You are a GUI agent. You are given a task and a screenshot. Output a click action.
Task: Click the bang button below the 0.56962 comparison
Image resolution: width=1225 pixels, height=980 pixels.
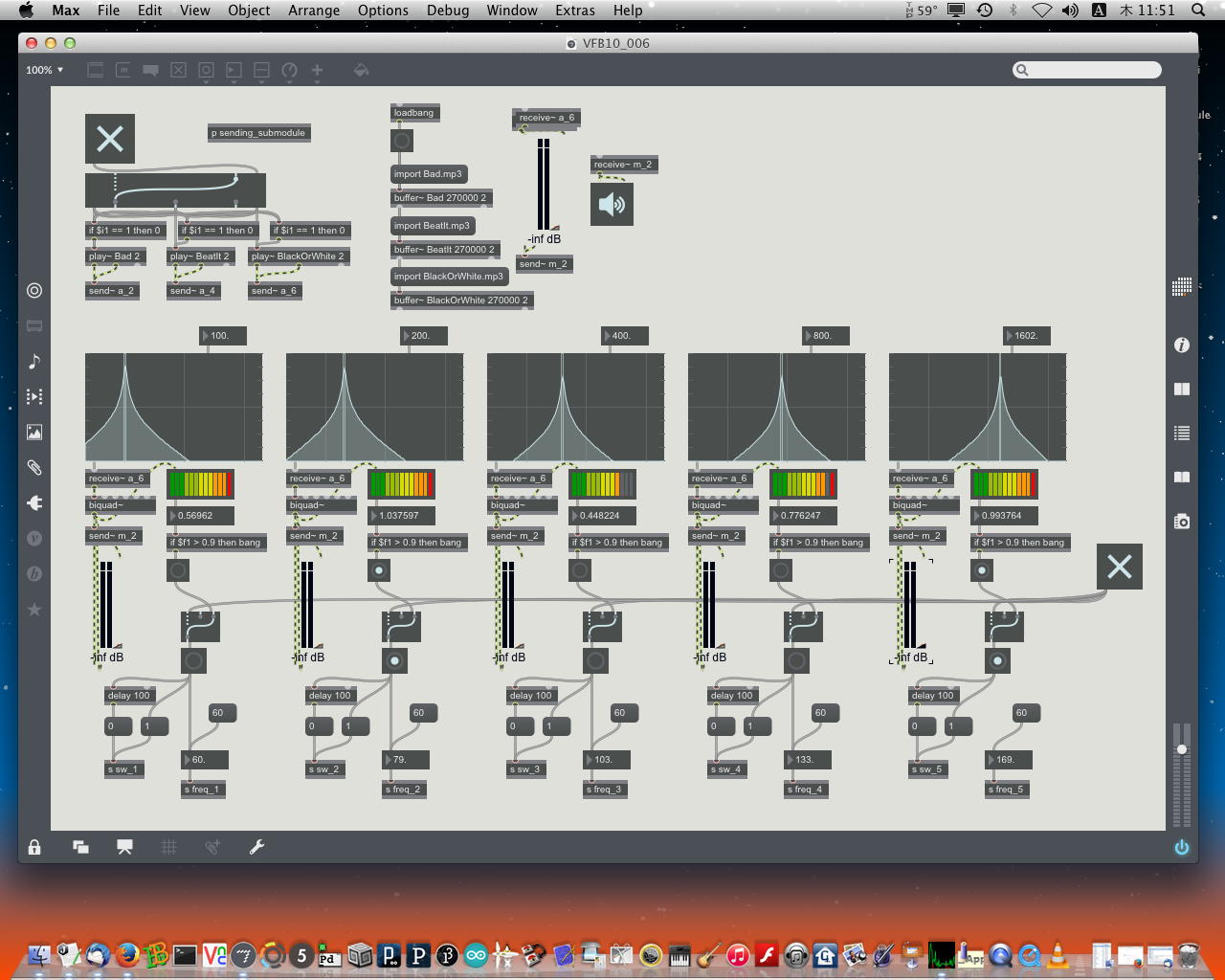[178, 570]
